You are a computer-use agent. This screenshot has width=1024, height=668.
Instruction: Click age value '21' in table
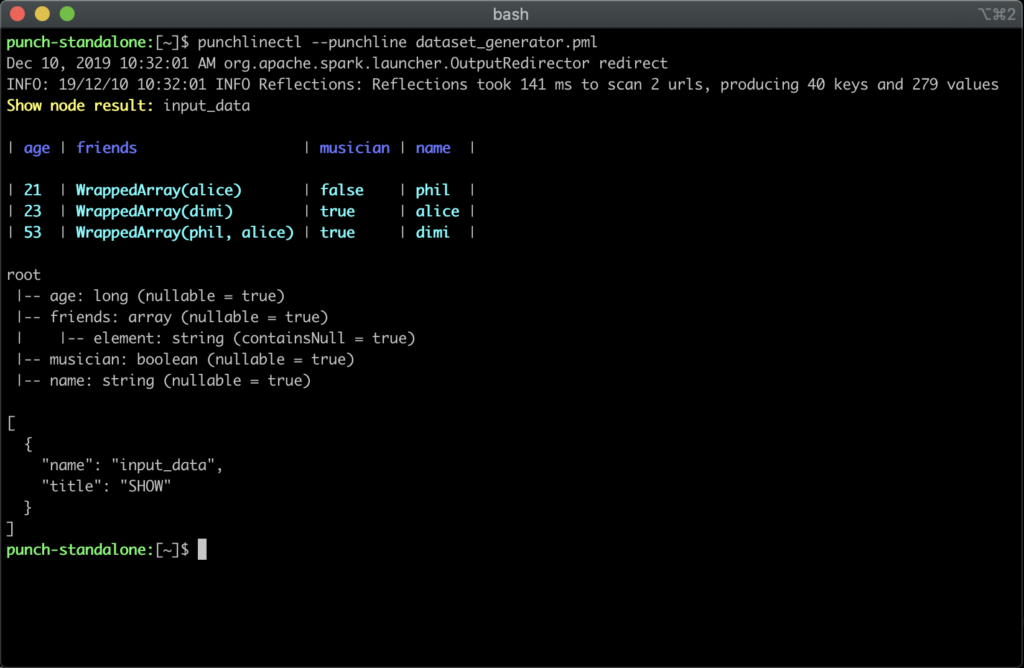33,190
